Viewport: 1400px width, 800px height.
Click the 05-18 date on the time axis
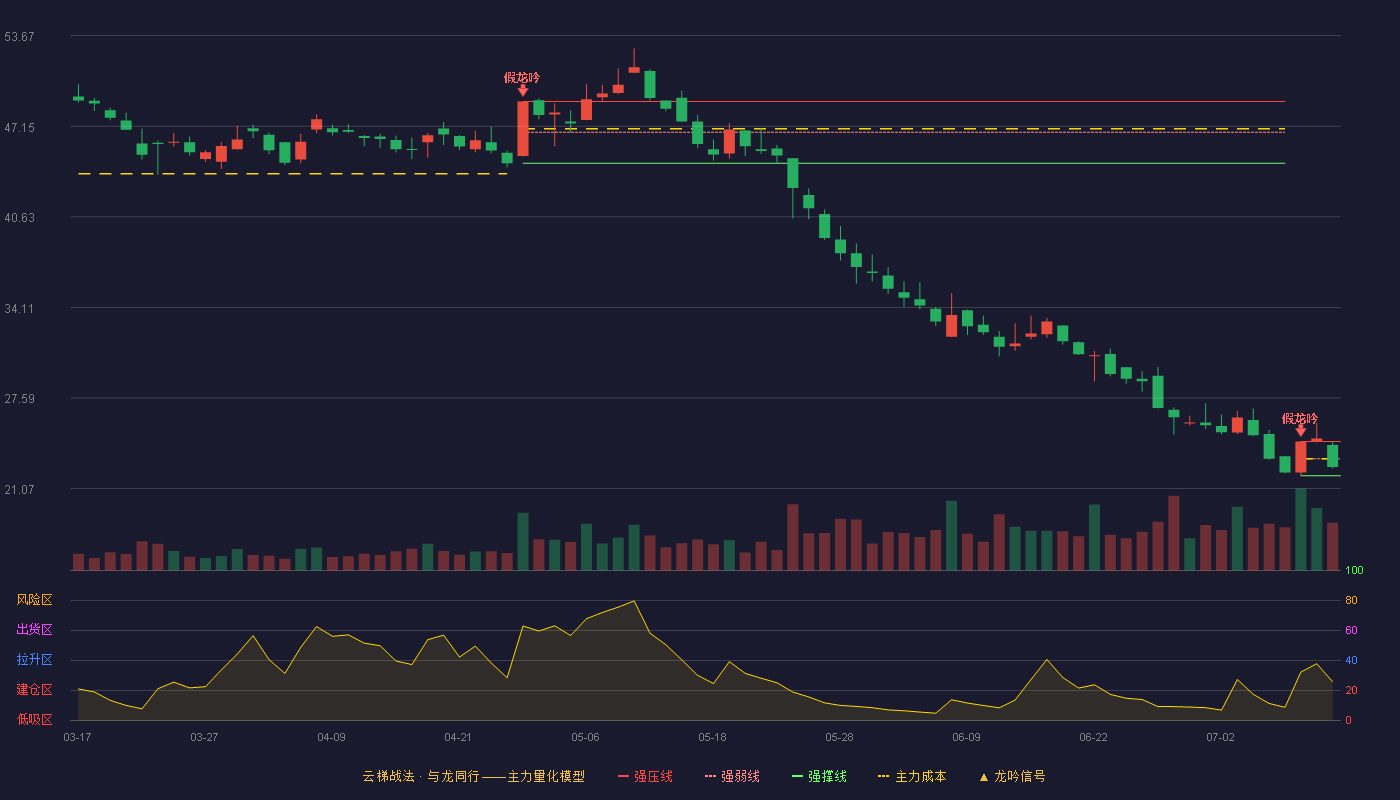[x=712, y=737]
